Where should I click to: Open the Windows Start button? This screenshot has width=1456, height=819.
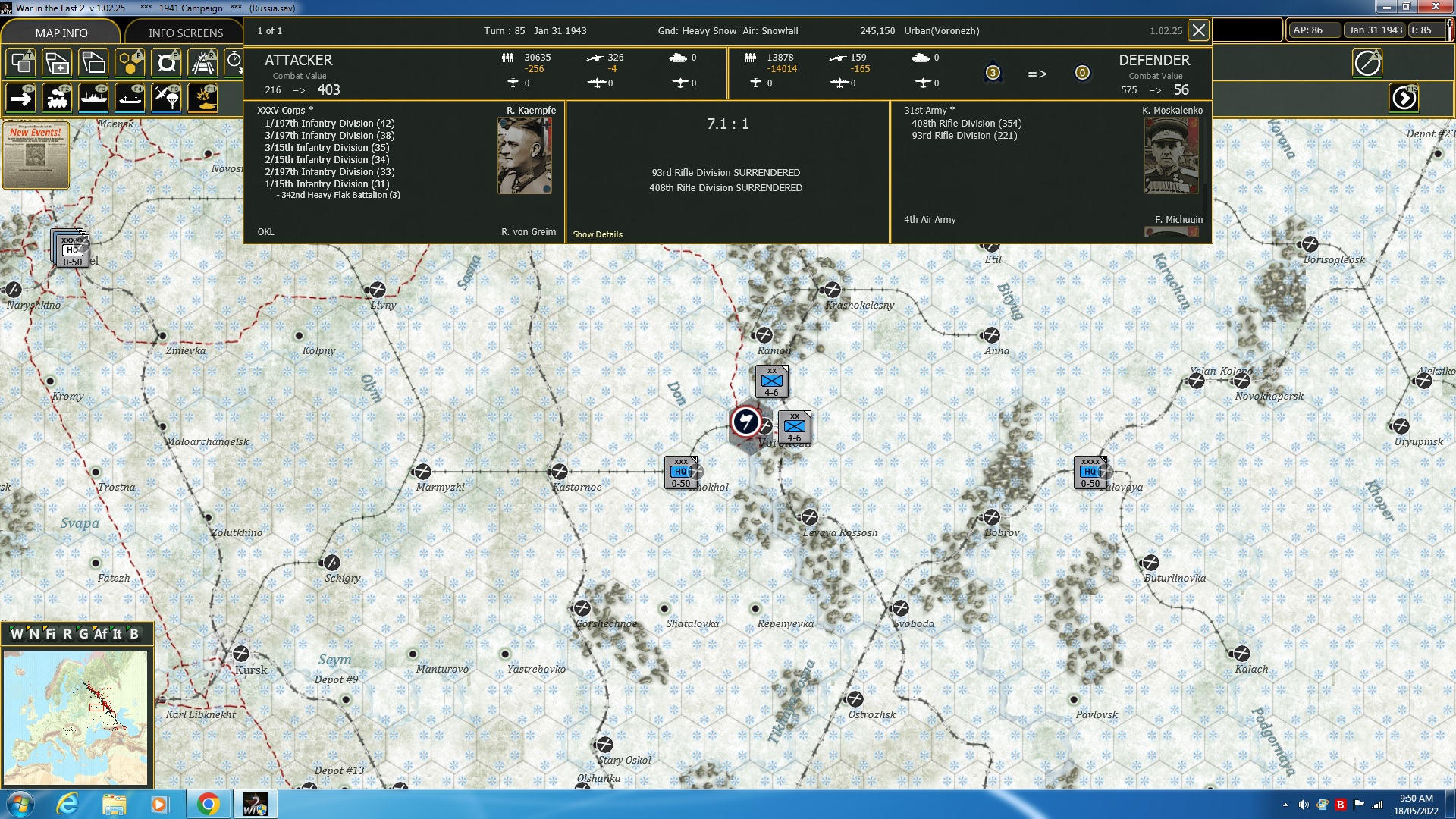20,804
